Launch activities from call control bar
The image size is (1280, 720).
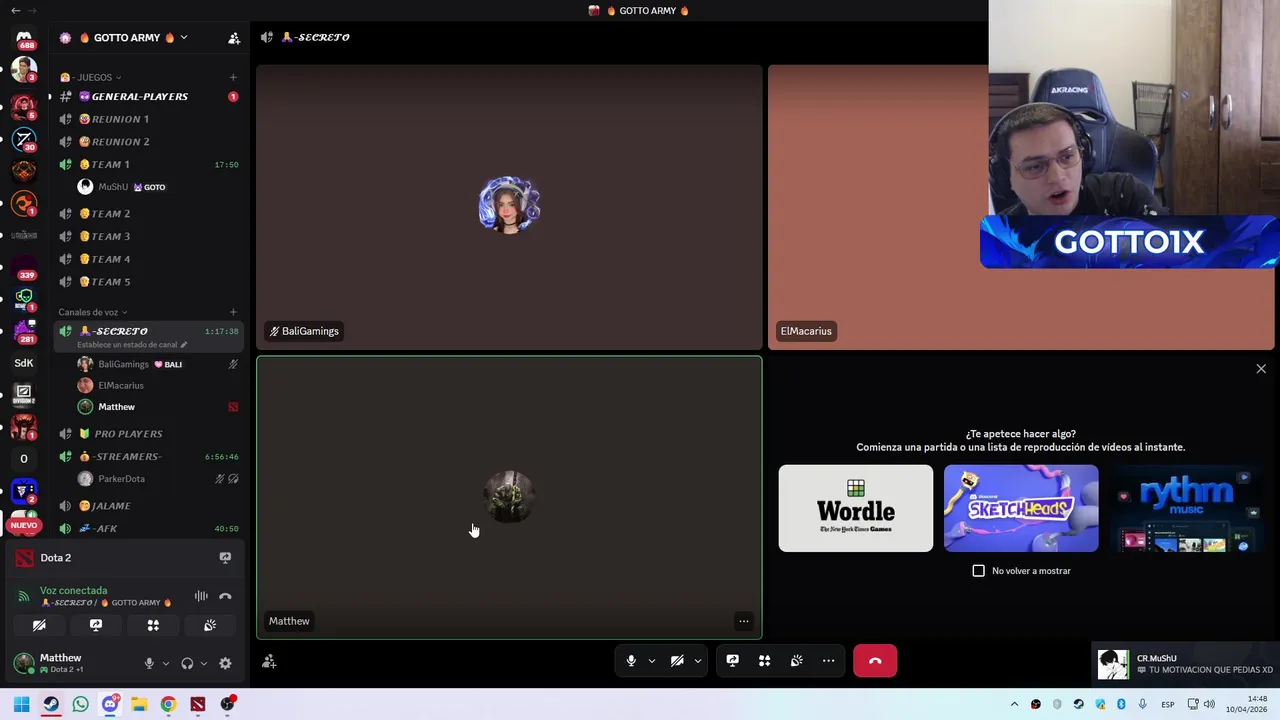[x=764, y=661]
